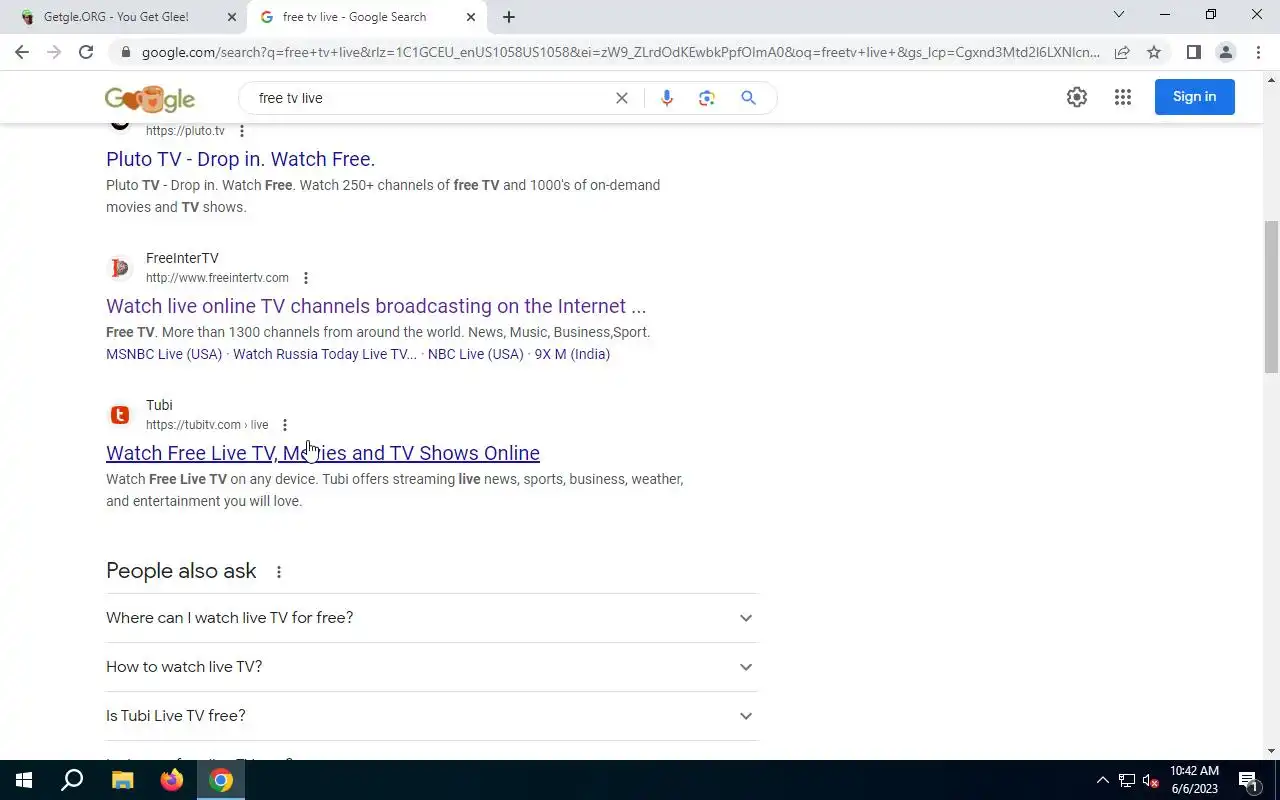Open Google quick settings gear
Screen dimensions: 1280x800
click(1077, 97)
